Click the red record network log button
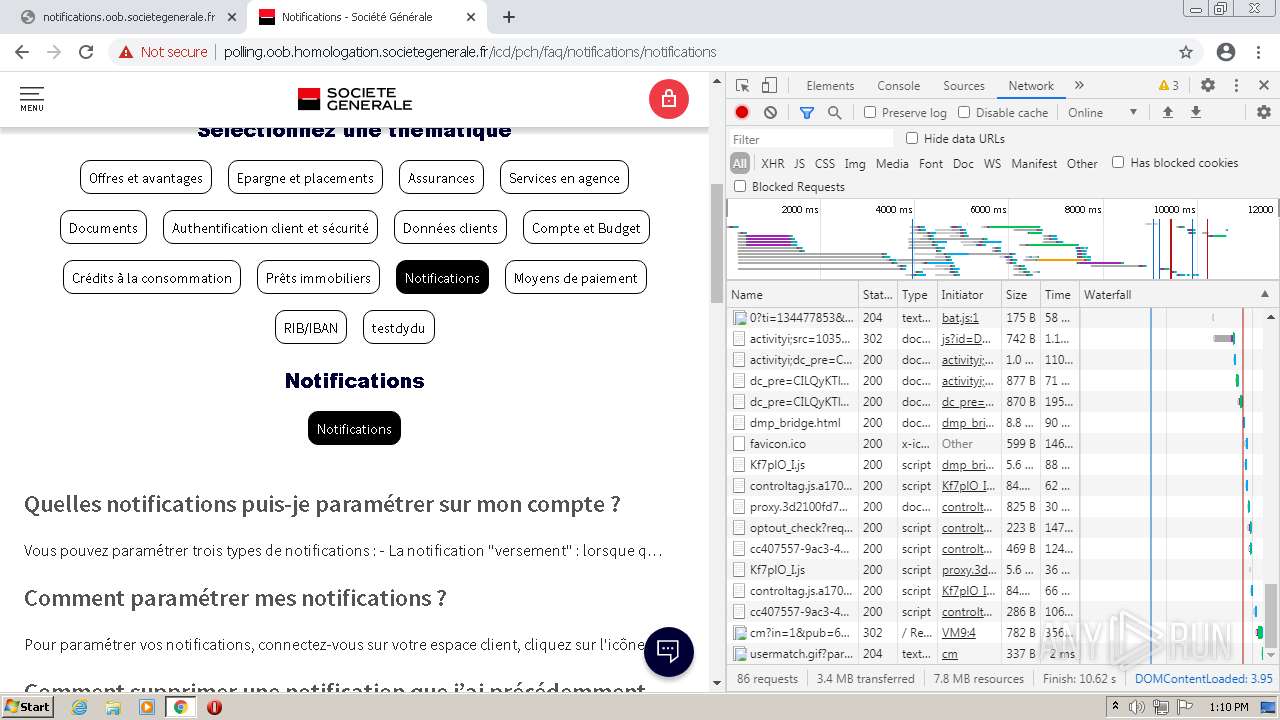Image resolution: width=1280 pixels, height=720 pixels. click(x=742, y=112)
